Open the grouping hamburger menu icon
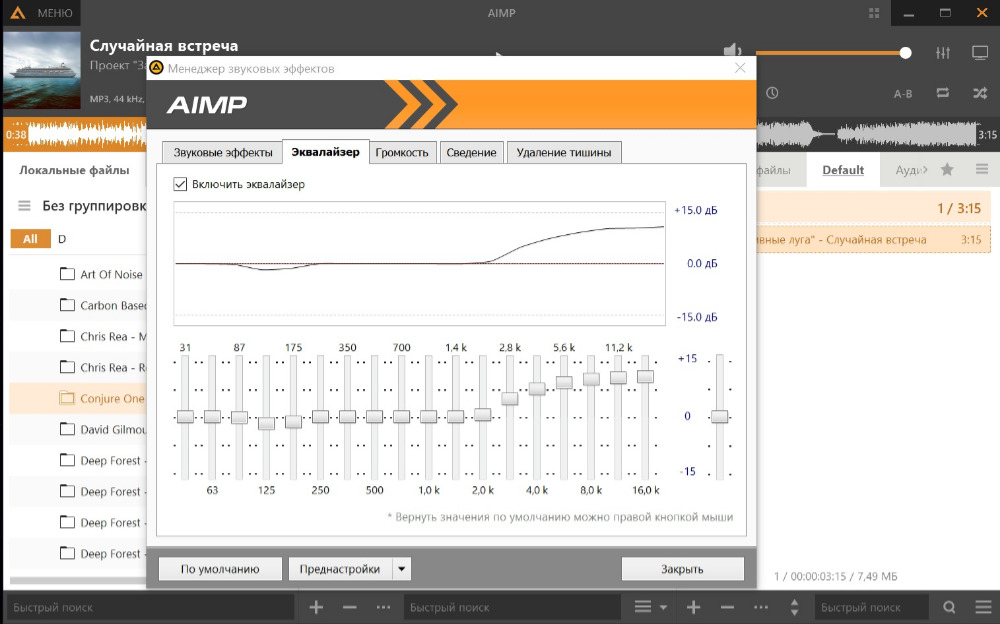The image size is (1000, 624). click(x=24, y=206)
